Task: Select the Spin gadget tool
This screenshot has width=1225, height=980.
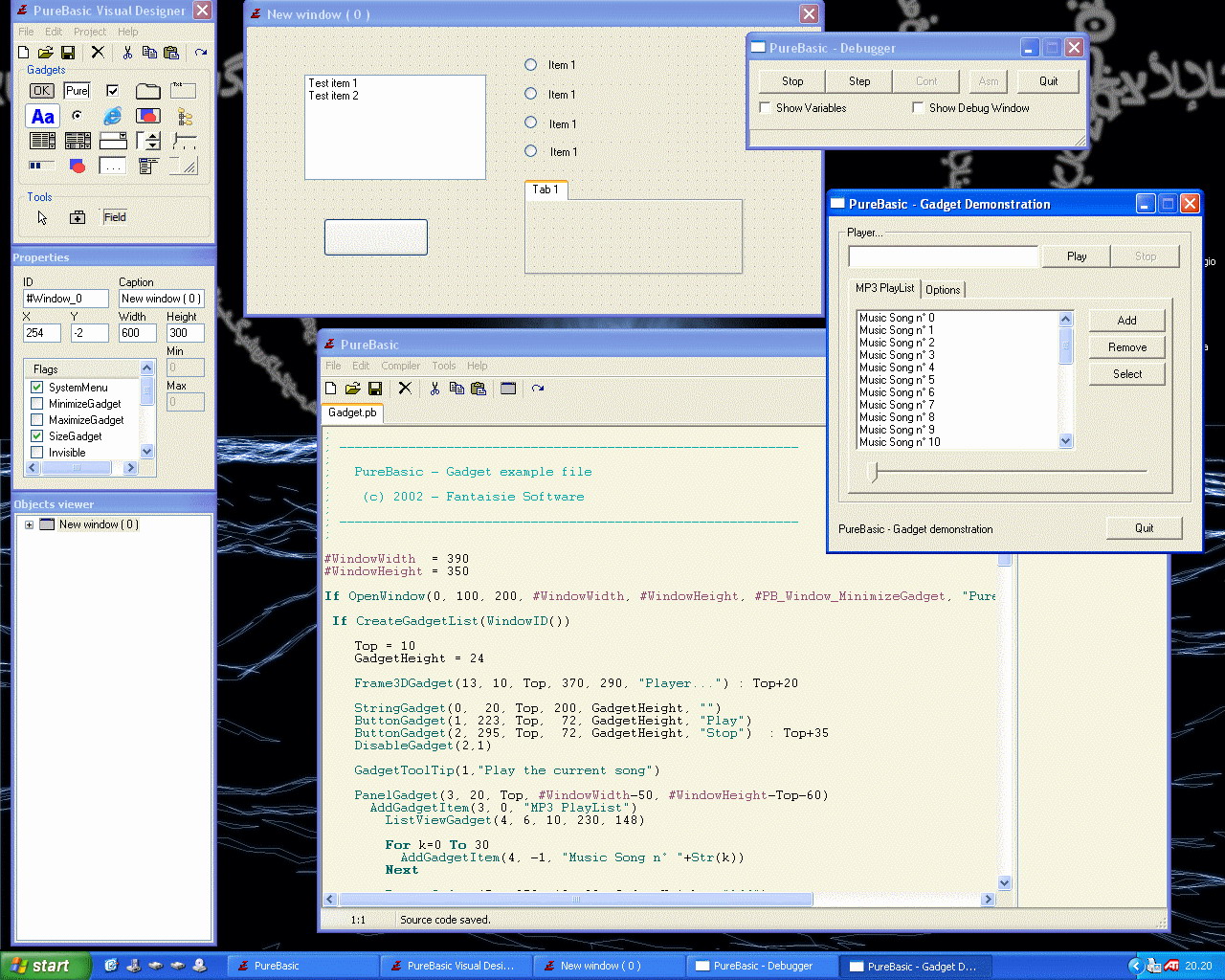Action: click(148, 142)
